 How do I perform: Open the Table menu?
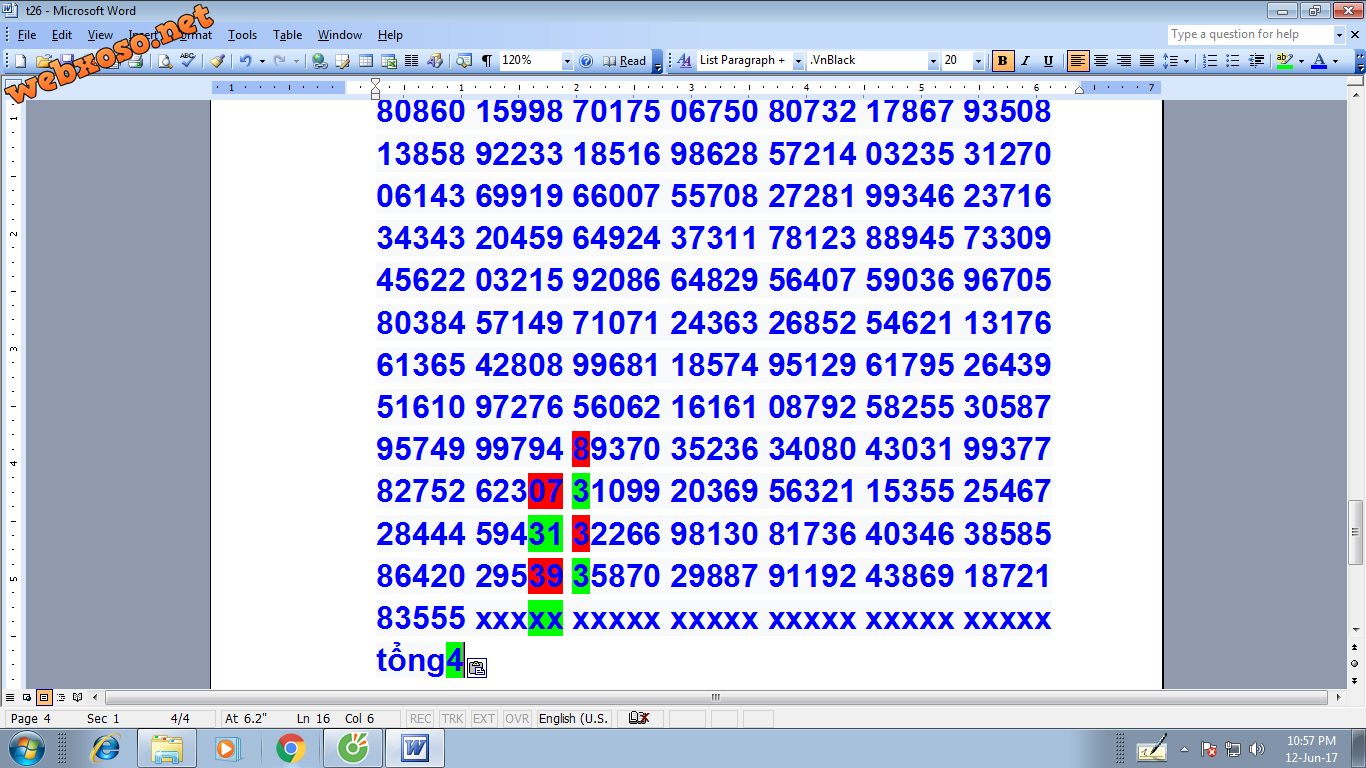point(288,35)
